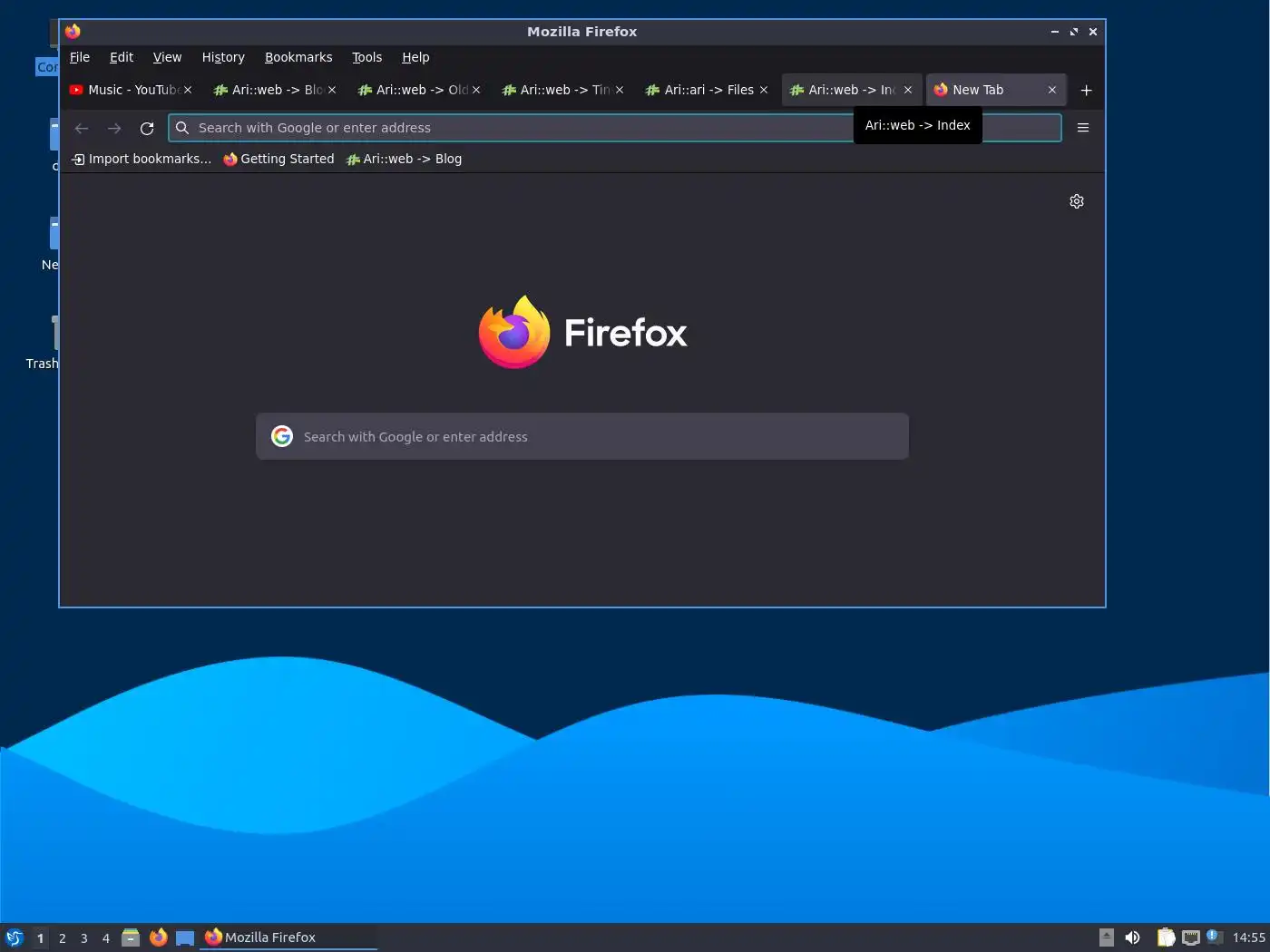The width and height of the screenshot is (1270, 952).
Task: Click the forward navigation arrow
Action: 114,128
